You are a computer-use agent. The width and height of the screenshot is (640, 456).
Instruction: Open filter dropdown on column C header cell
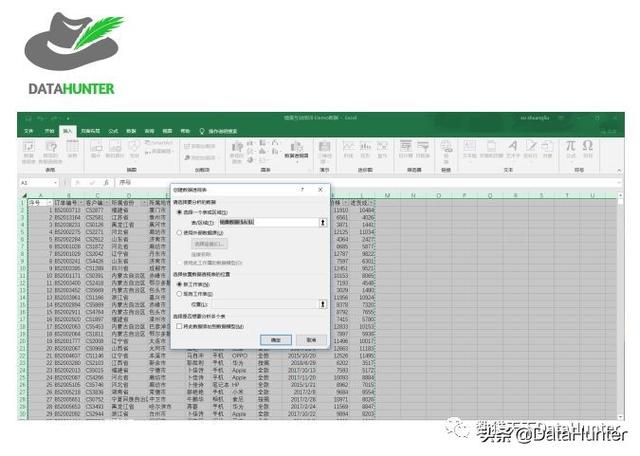(107, 203)
